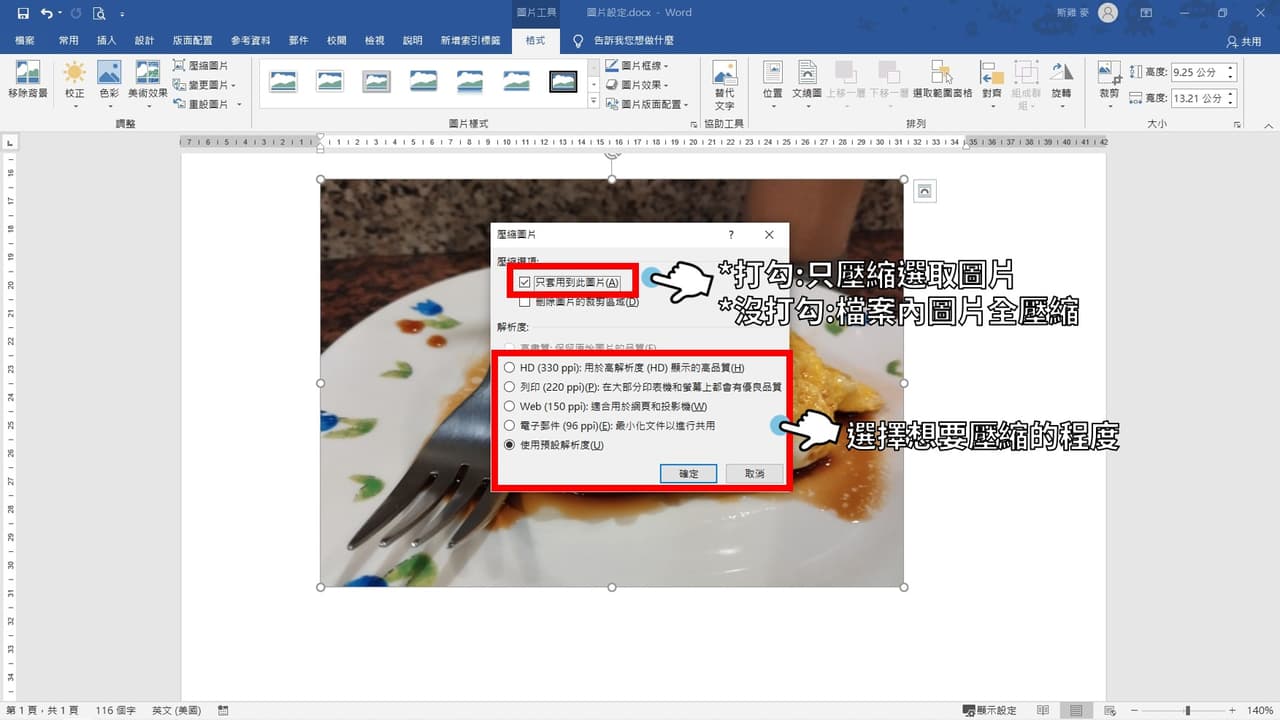The image size is (1280, 720).
Task: Click the help question mark in the dialog
Action: coord(731,235)
